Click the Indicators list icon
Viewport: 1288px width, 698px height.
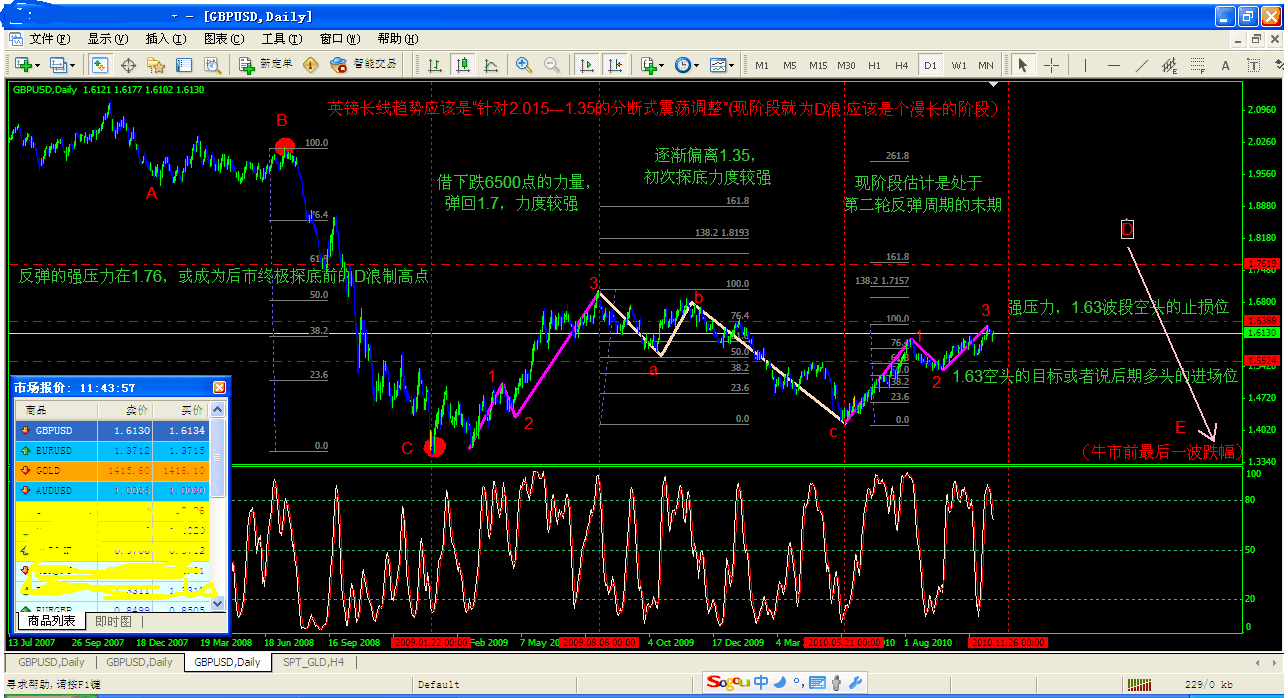point(648,65)
